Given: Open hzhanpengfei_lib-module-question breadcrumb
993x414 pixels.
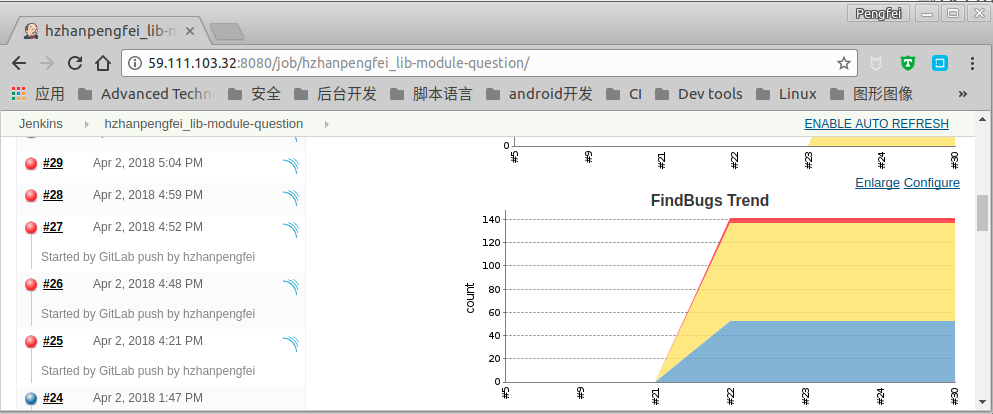Looking at the screenshot, I should click(204, 124).
